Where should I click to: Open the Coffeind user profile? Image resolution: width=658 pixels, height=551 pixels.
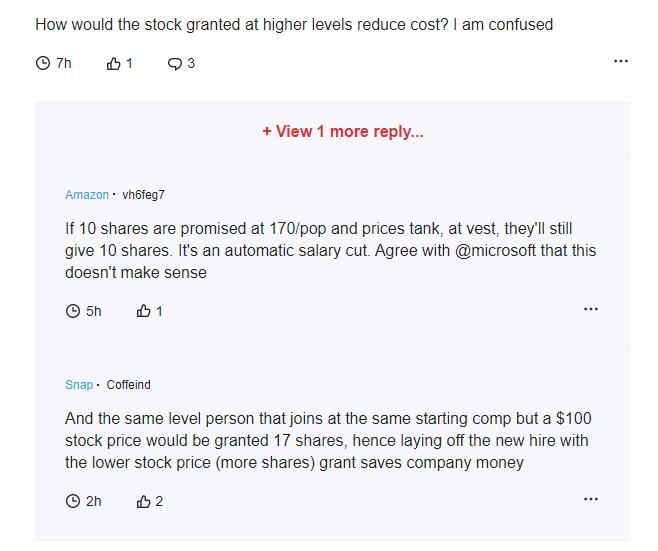(128, 384)
